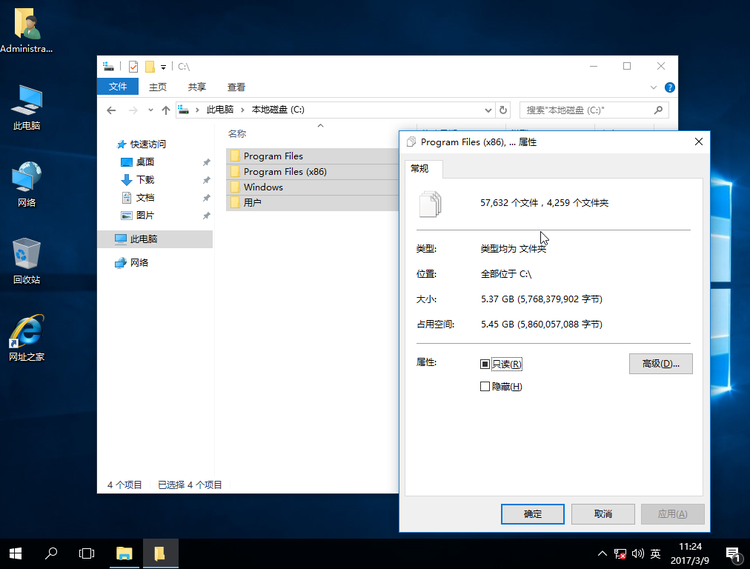Select the Windows folder row
This screenshot has height=569, width=750.
(x=313, y=187)
